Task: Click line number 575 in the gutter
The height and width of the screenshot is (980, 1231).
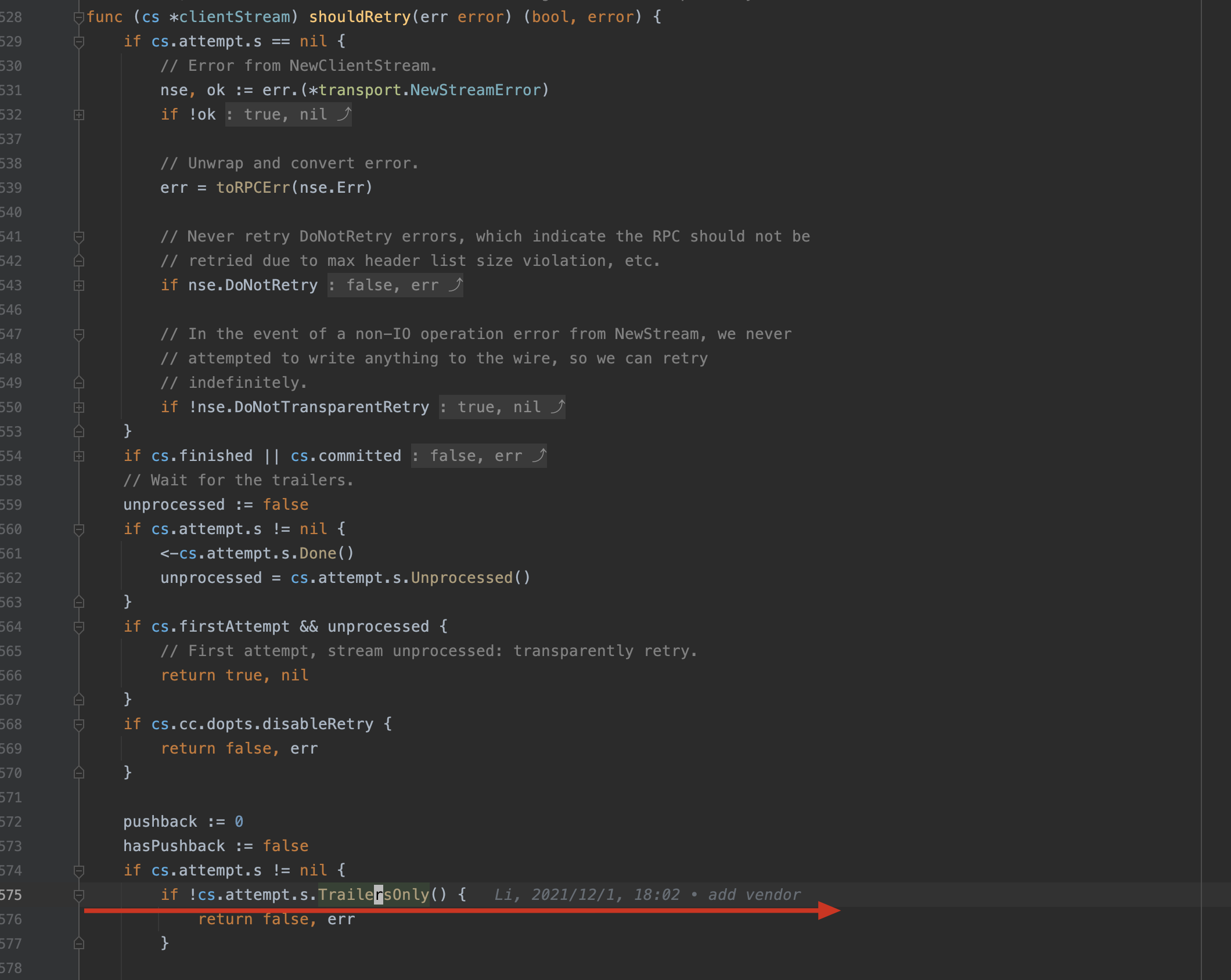Action: tap(13, 895)
